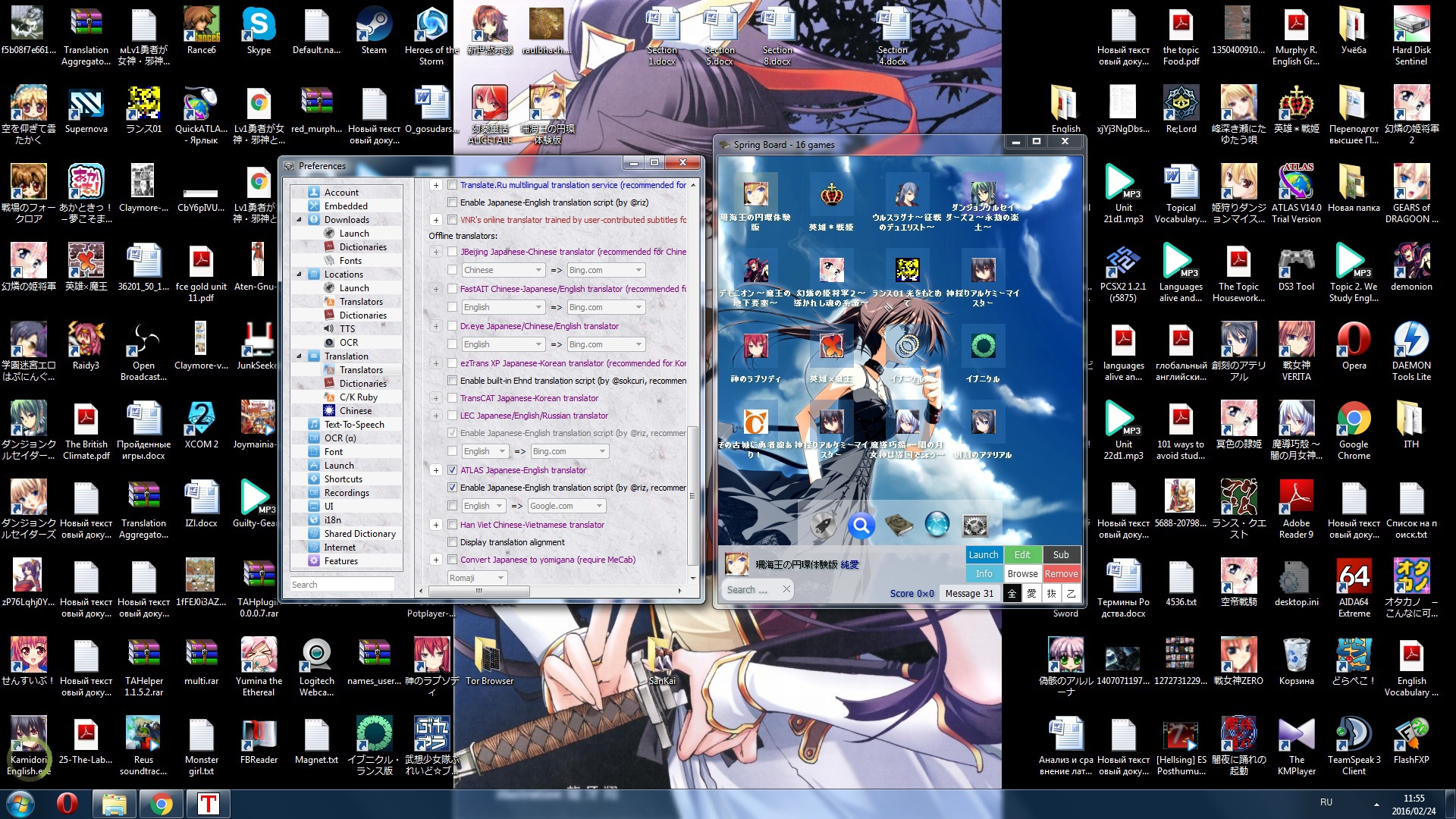Image resolution: width=1456 pixels, height=819 pixels.
Task: Open Chrome from the Windows taskbar
Action: pos(161,804)
